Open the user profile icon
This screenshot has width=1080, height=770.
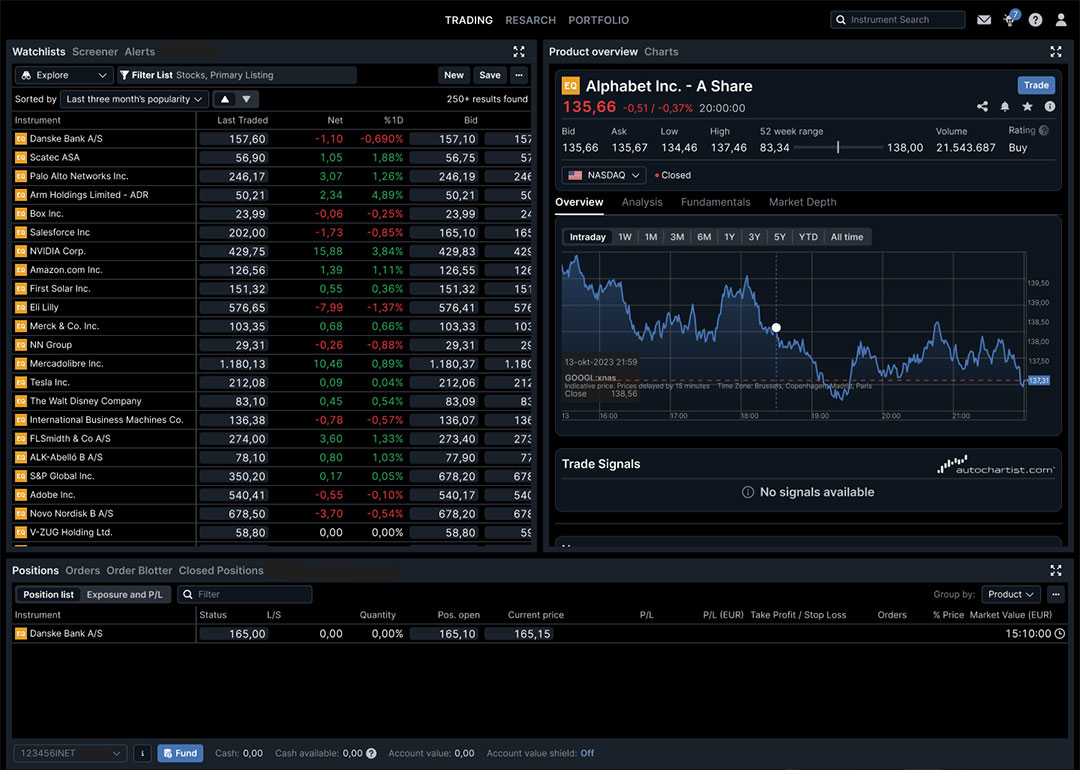point(1061,20)
